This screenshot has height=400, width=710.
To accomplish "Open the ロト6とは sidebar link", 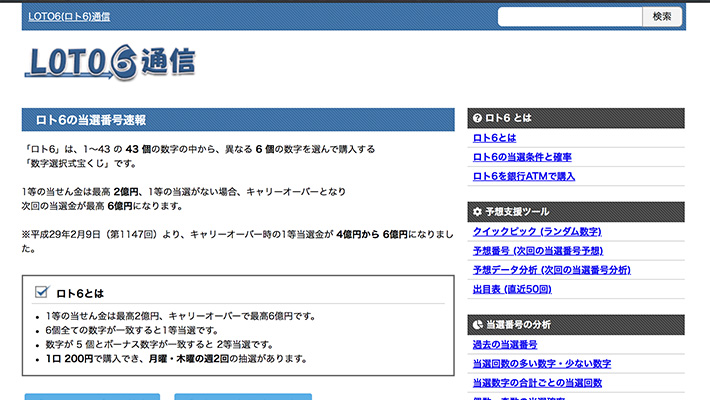I will tap(494, 138).
